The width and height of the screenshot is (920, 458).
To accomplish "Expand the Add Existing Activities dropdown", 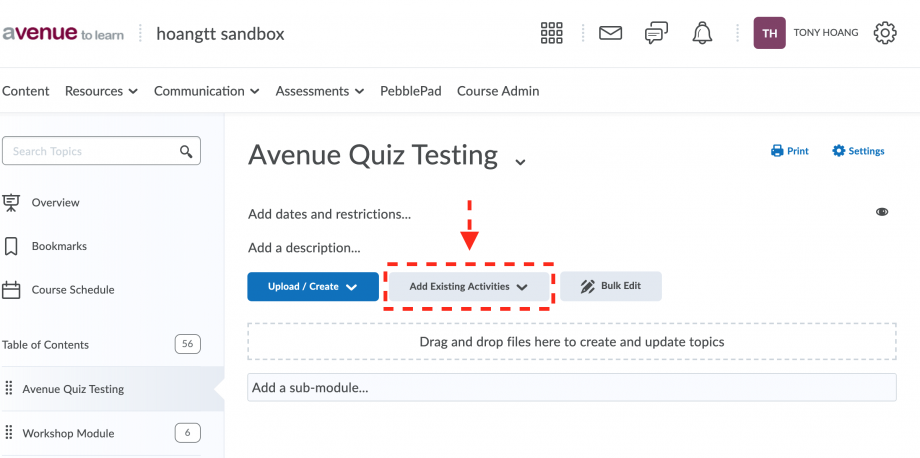I will 469,287.
